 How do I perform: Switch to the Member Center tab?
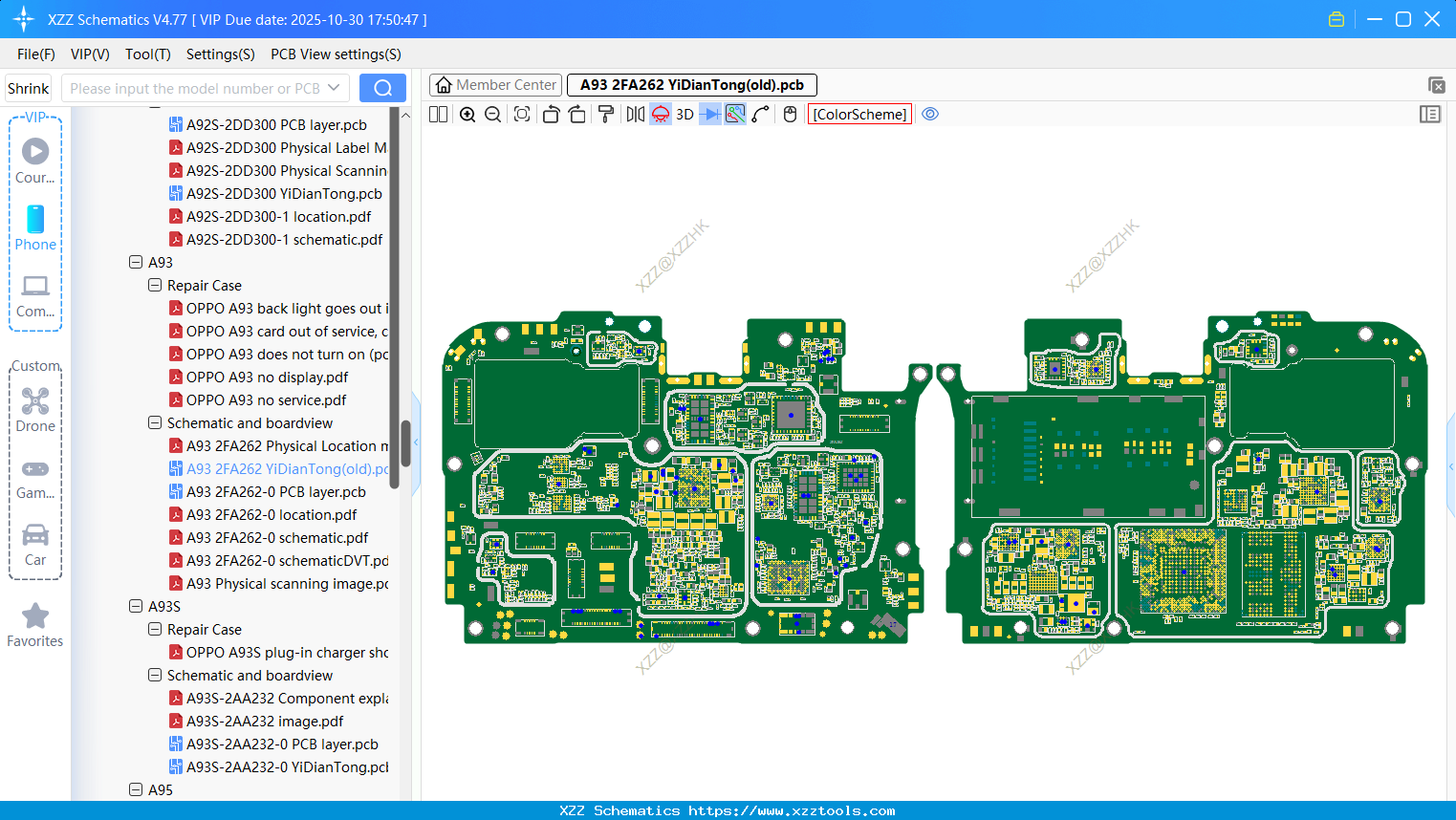[495, 84]
